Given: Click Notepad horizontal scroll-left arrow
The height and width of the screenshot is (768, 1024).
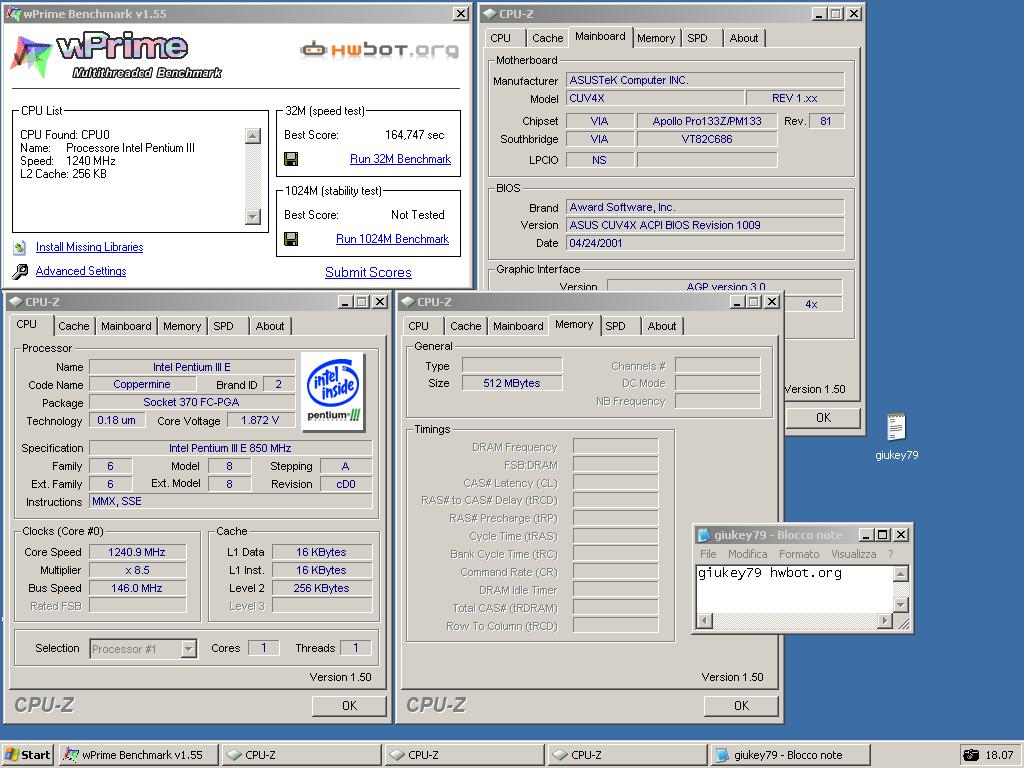Looking at the screenshot, I should click(x=705, y=620).
